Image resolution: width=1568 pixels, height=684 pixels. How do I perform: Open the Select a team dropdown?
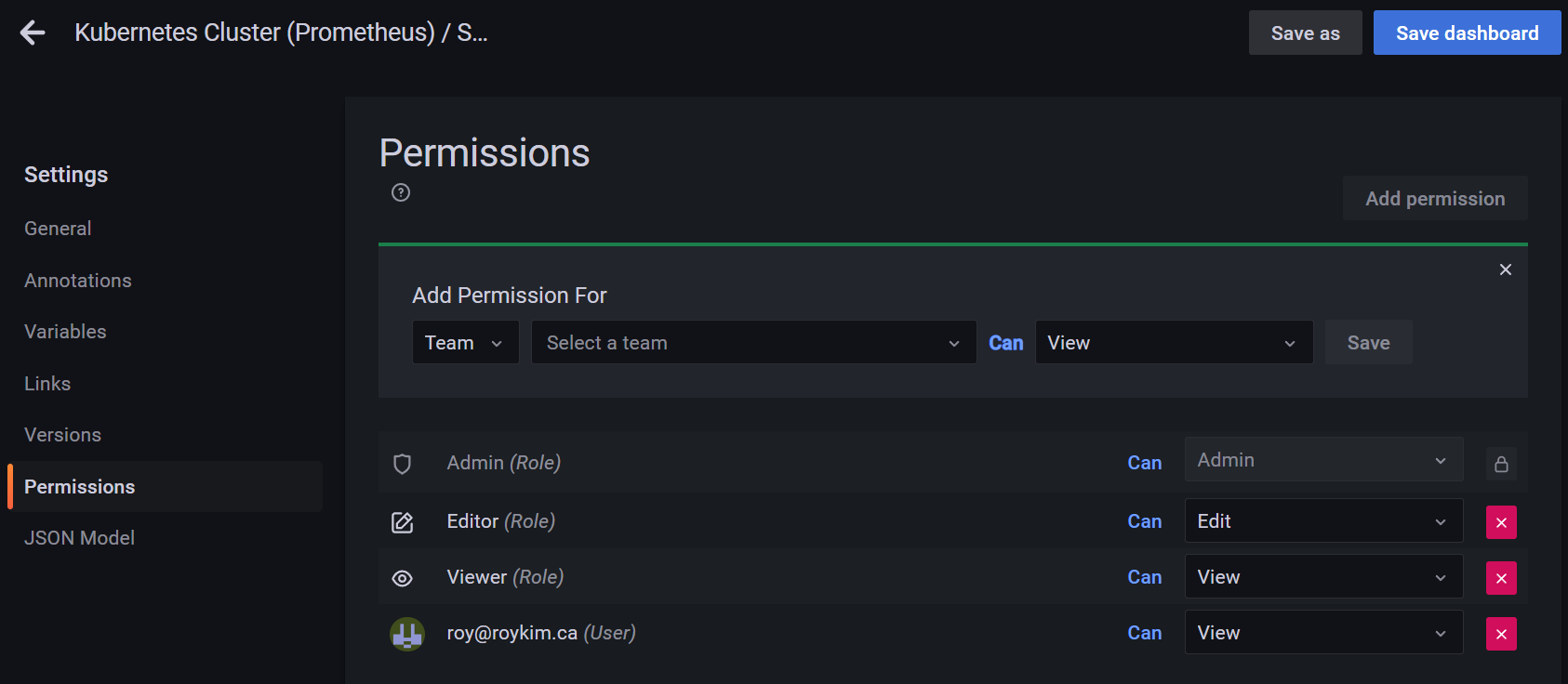[x=753, y=343]
